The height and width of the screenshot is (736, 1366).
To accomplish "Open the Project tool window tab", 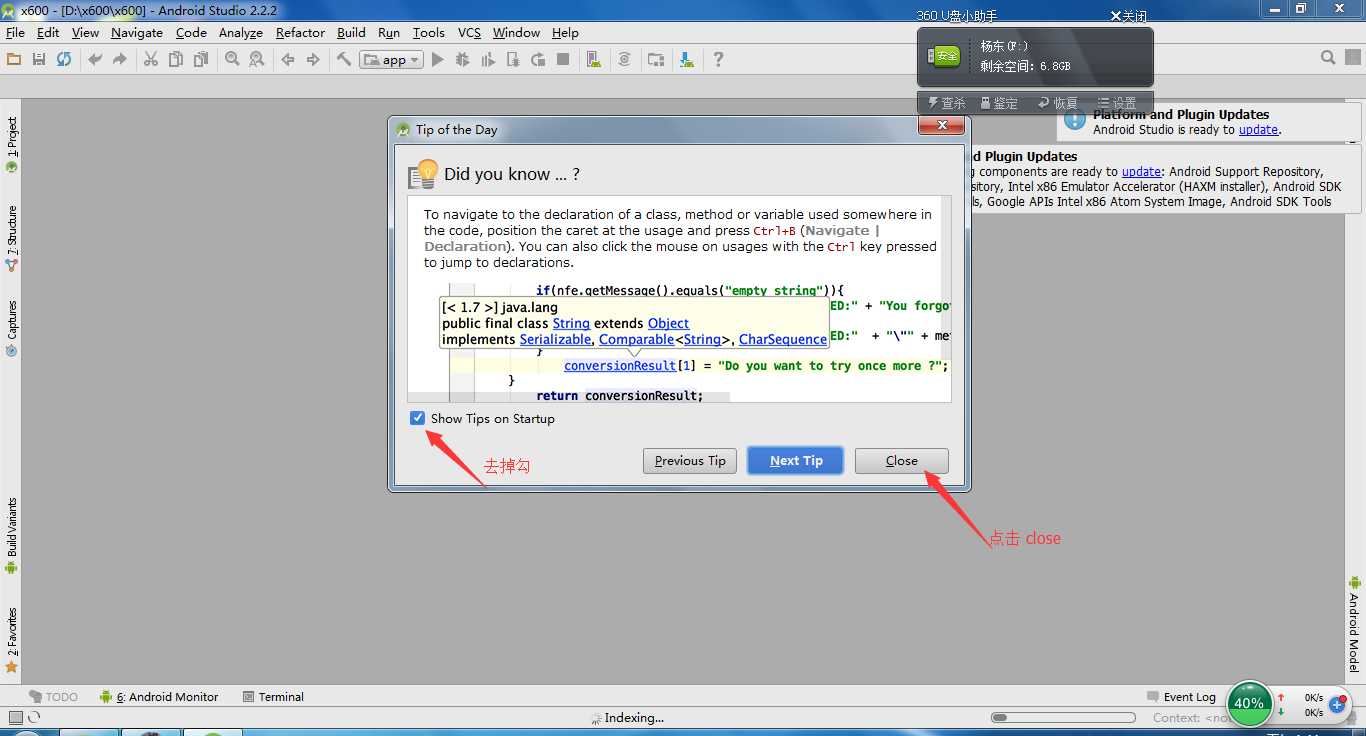I will [12, 144].
